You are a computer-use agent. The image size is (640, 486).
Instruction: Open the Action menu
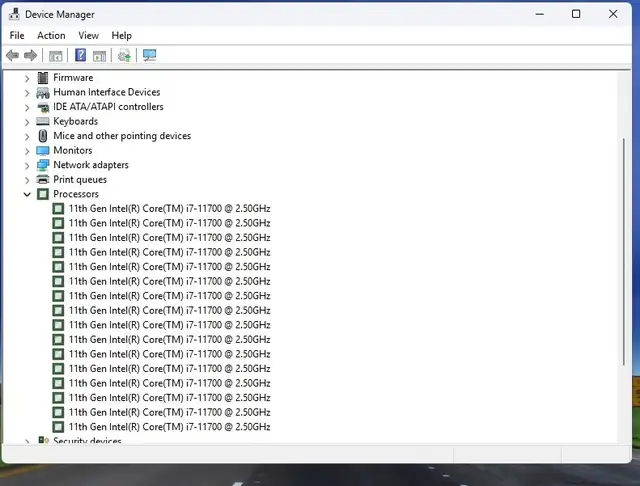[51, 36]
